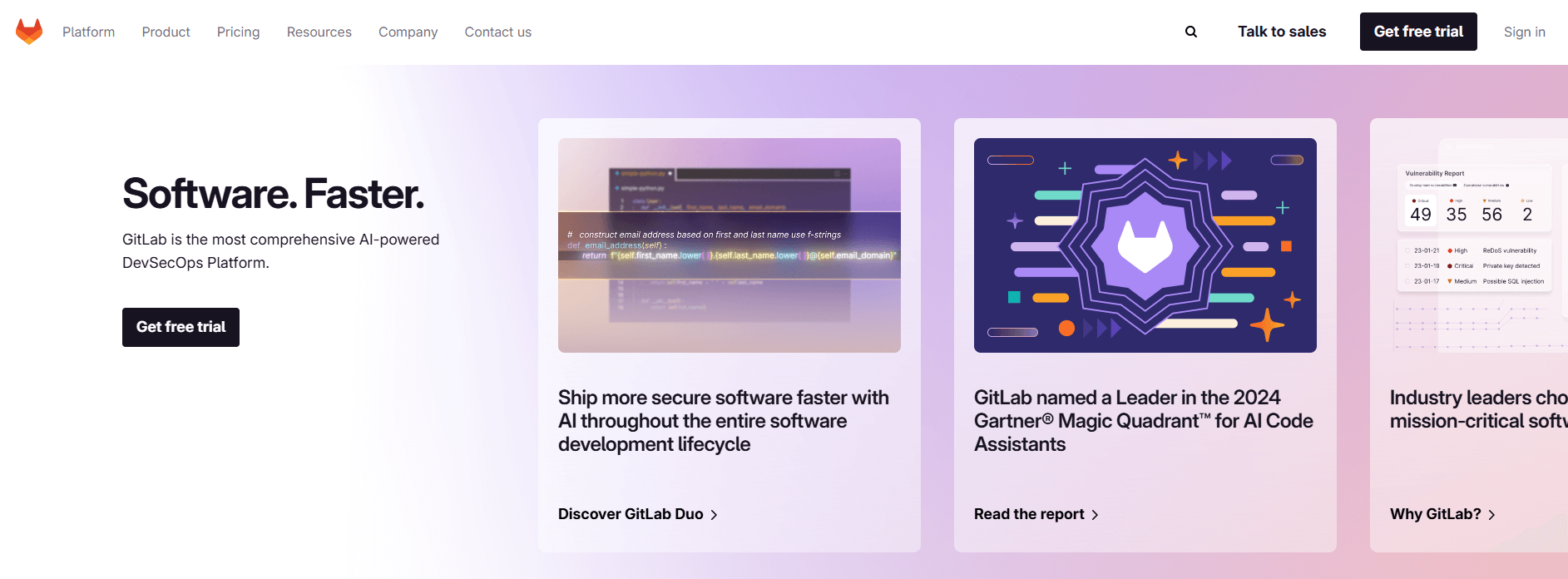This screenshot has width=1568, height=579.
Task: Select Contact us in the navigation bar
Action: 497,32
